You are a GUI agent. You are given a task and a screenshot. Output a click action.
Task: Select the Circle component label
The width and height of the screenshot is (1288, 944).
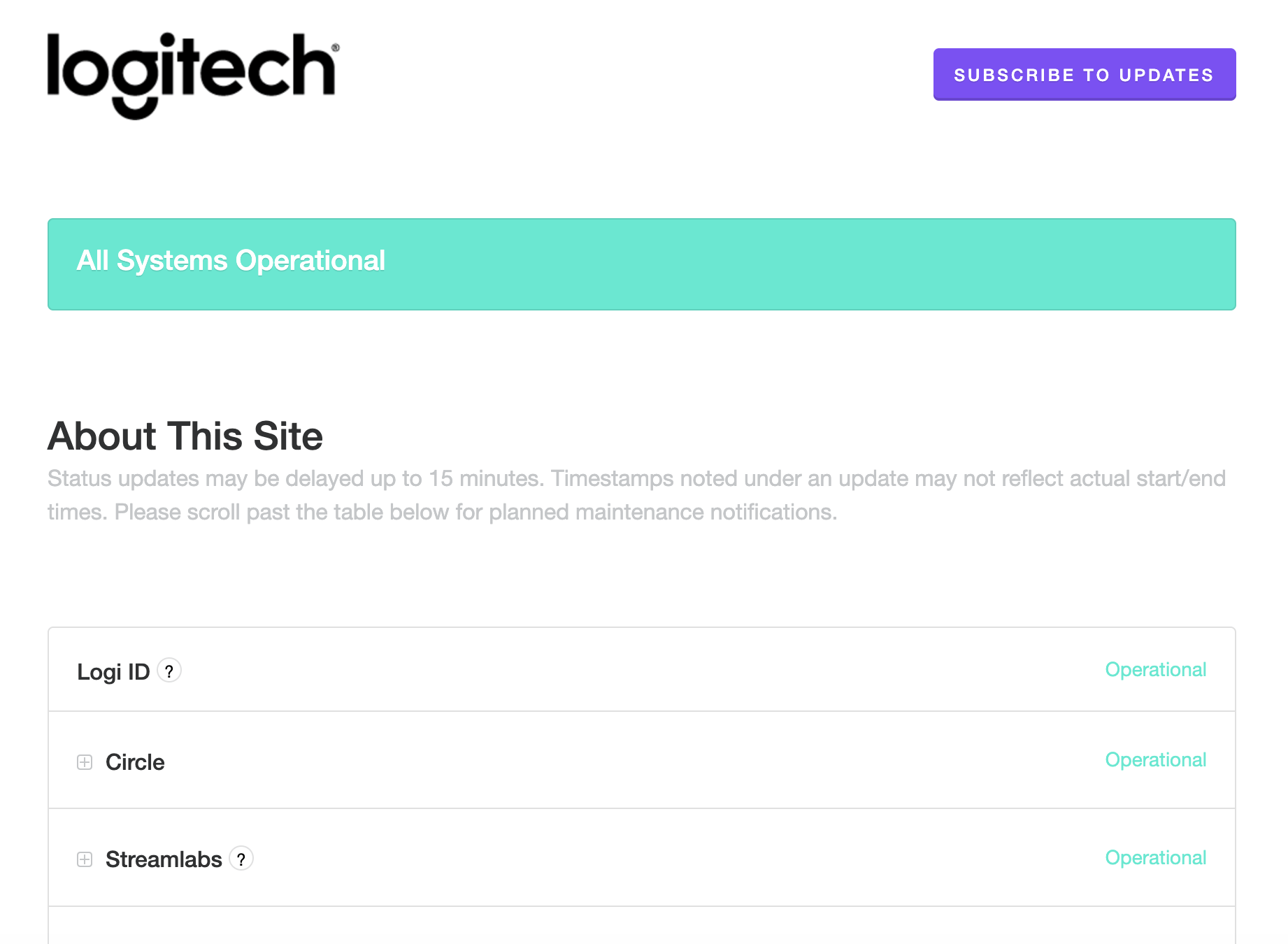[135, 762]
